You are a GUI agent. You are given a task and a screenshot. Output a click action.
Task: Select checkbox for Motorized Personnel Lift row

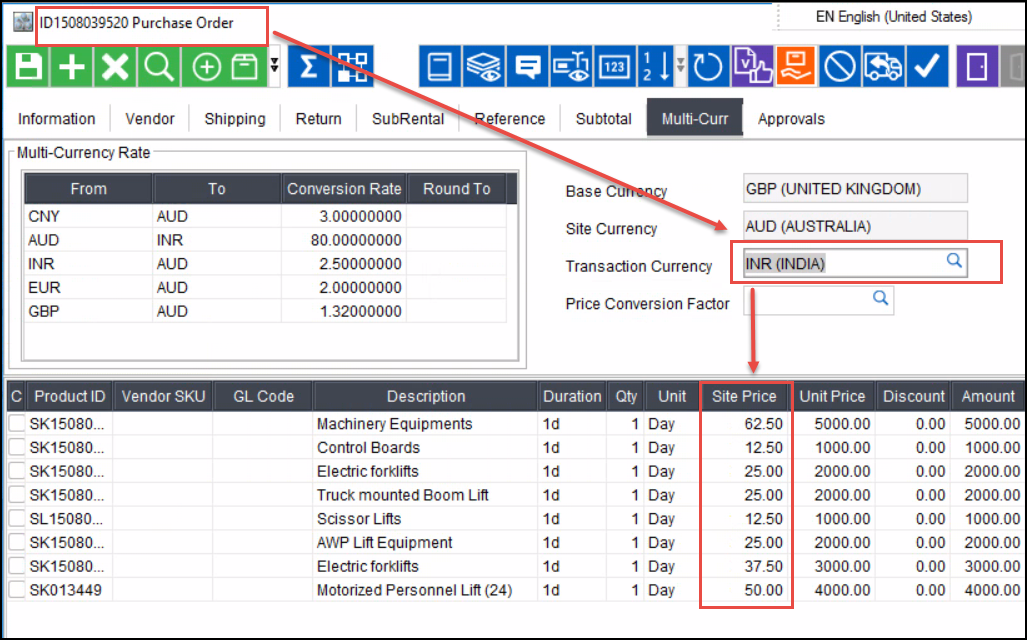16,590
